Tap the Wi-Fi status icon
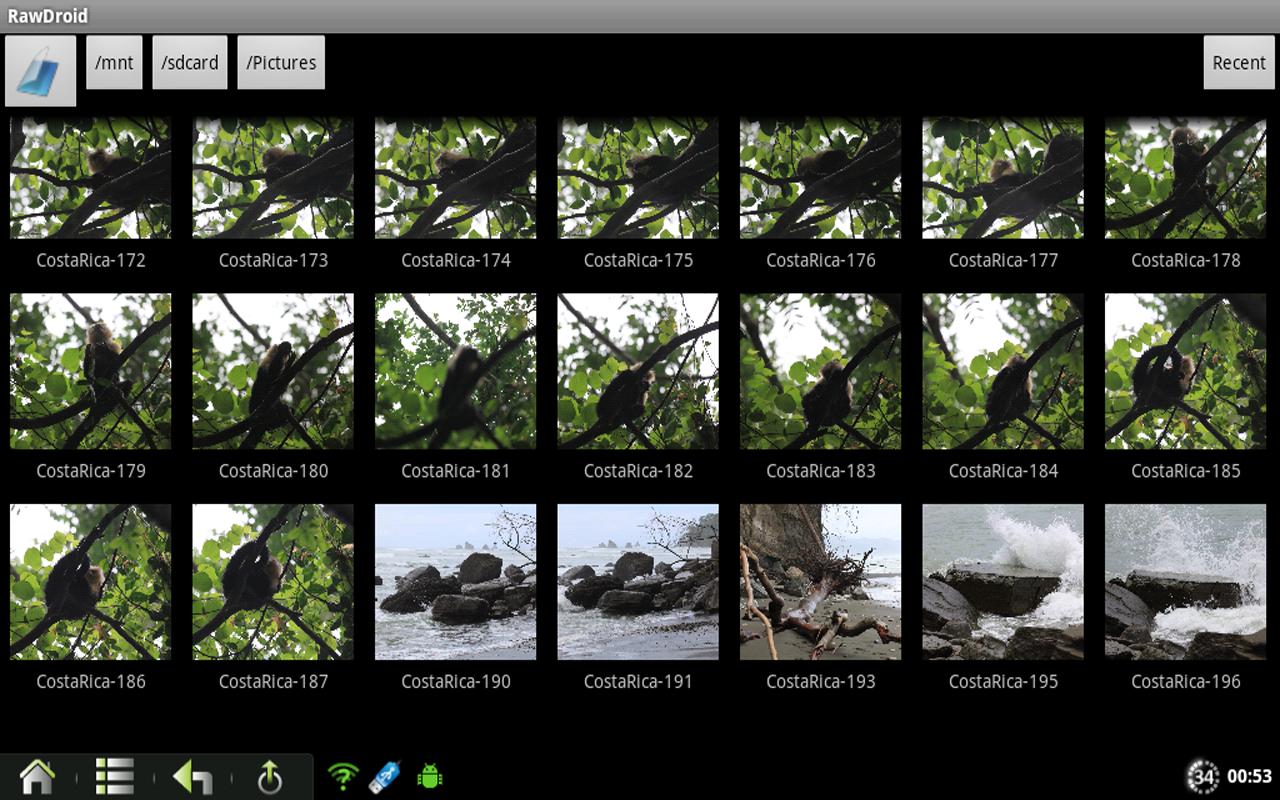 (x=343, y=776)
